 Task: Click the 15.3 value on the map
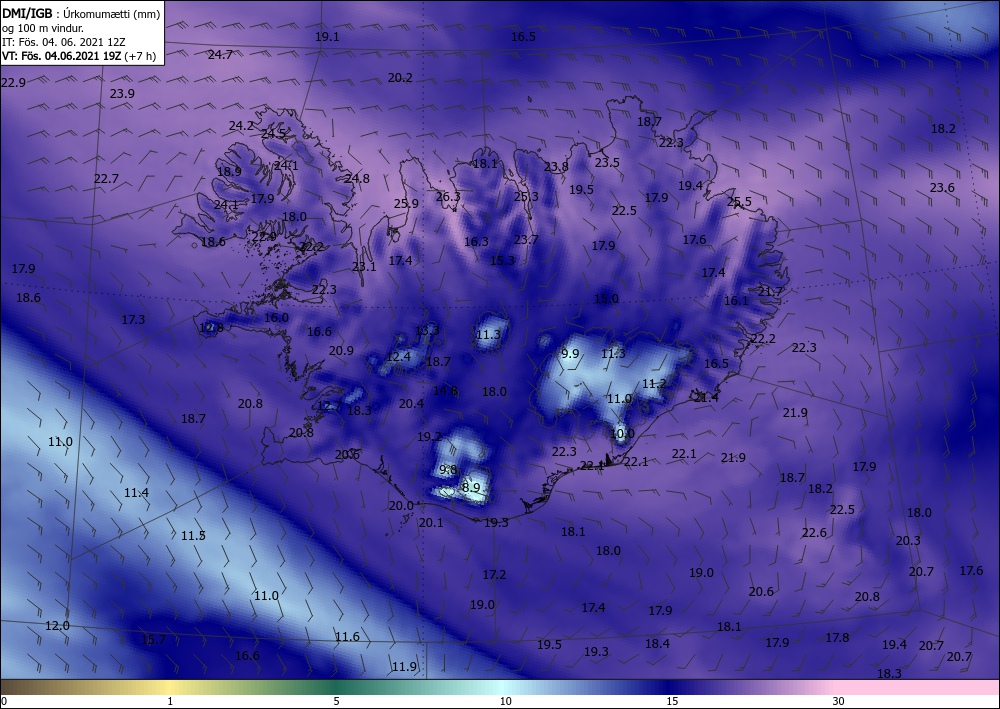(503, 261)
